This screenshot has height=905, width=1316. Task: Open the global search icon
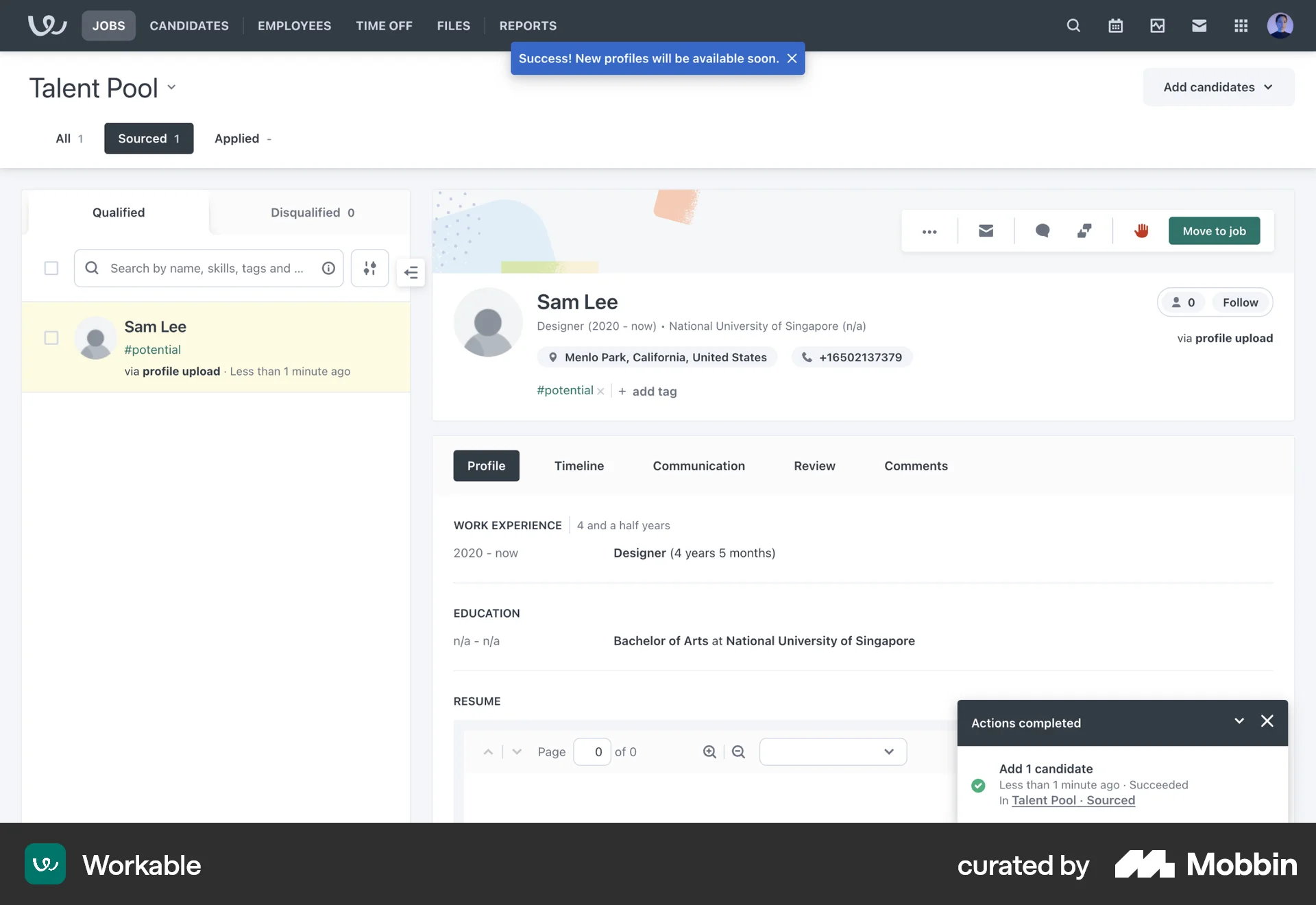pyautogui.click(x=1073, y=25)
